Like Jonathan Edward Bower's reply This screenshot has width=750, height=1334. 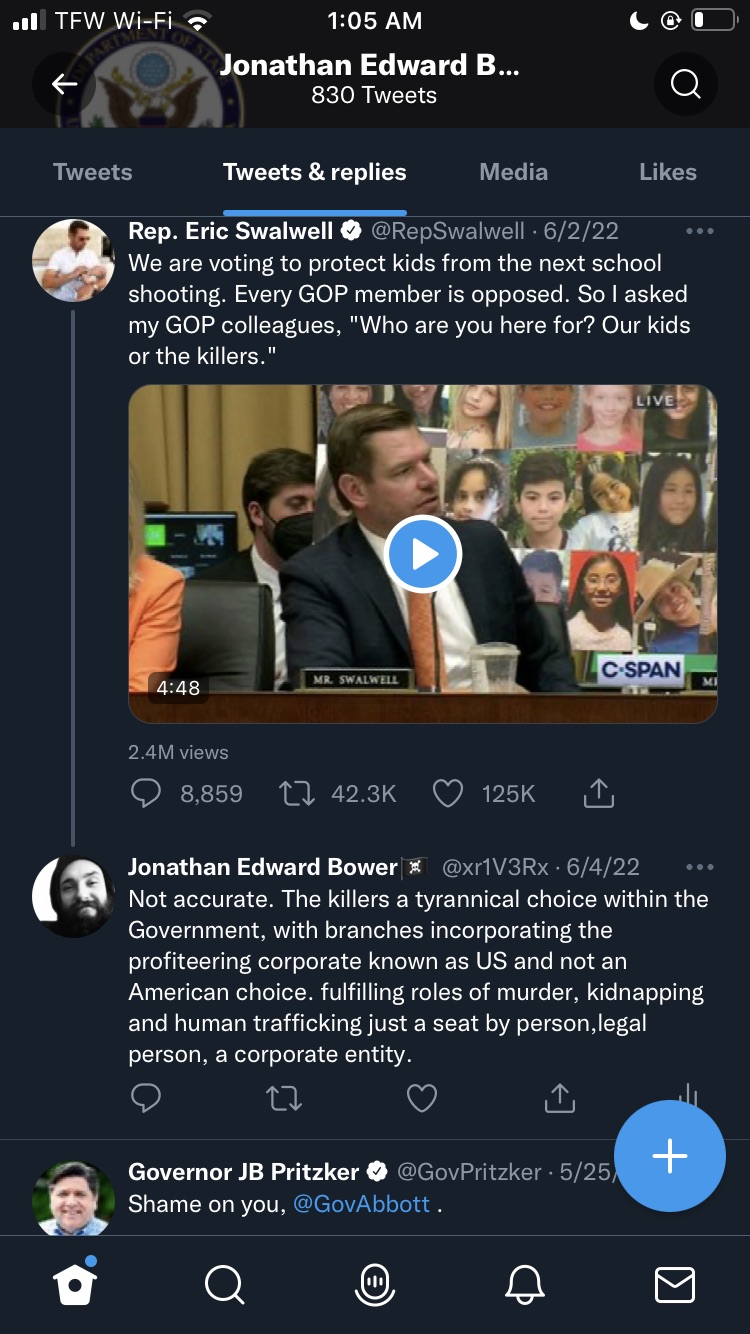[422, 1098]
